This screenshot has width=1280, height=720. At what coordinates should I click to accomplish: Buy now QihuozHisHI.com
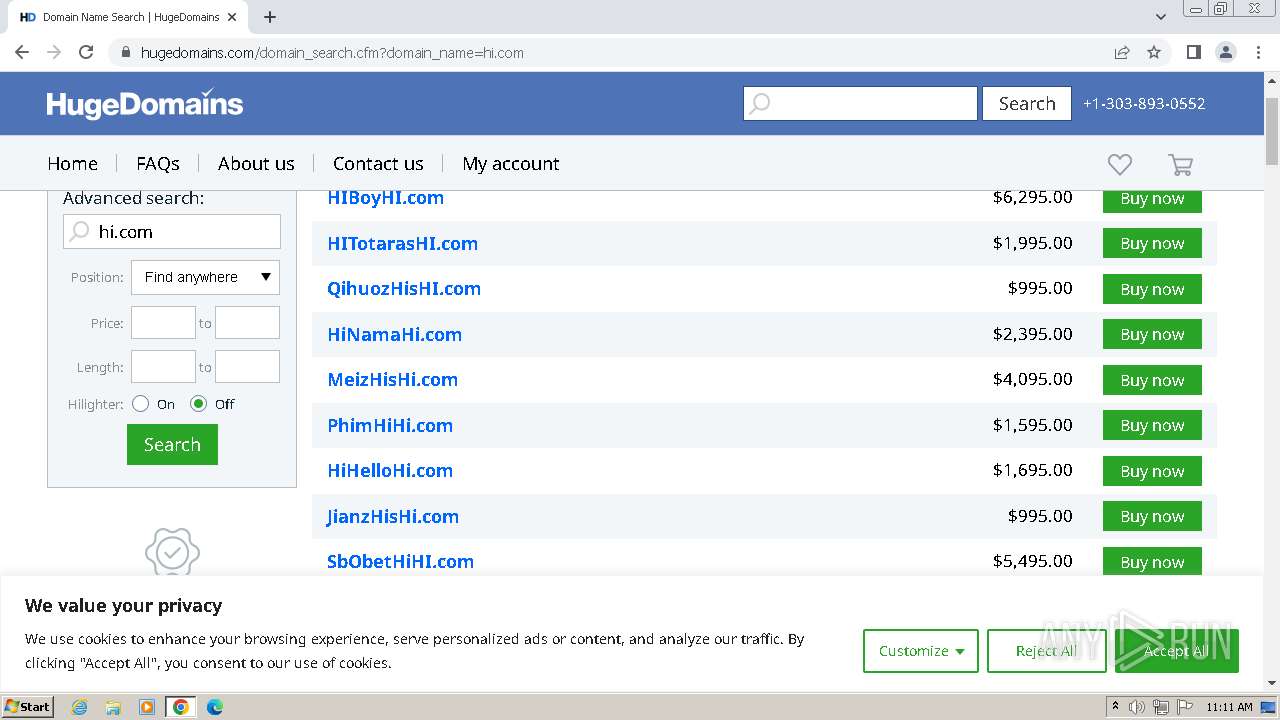tap(1152, 289)
